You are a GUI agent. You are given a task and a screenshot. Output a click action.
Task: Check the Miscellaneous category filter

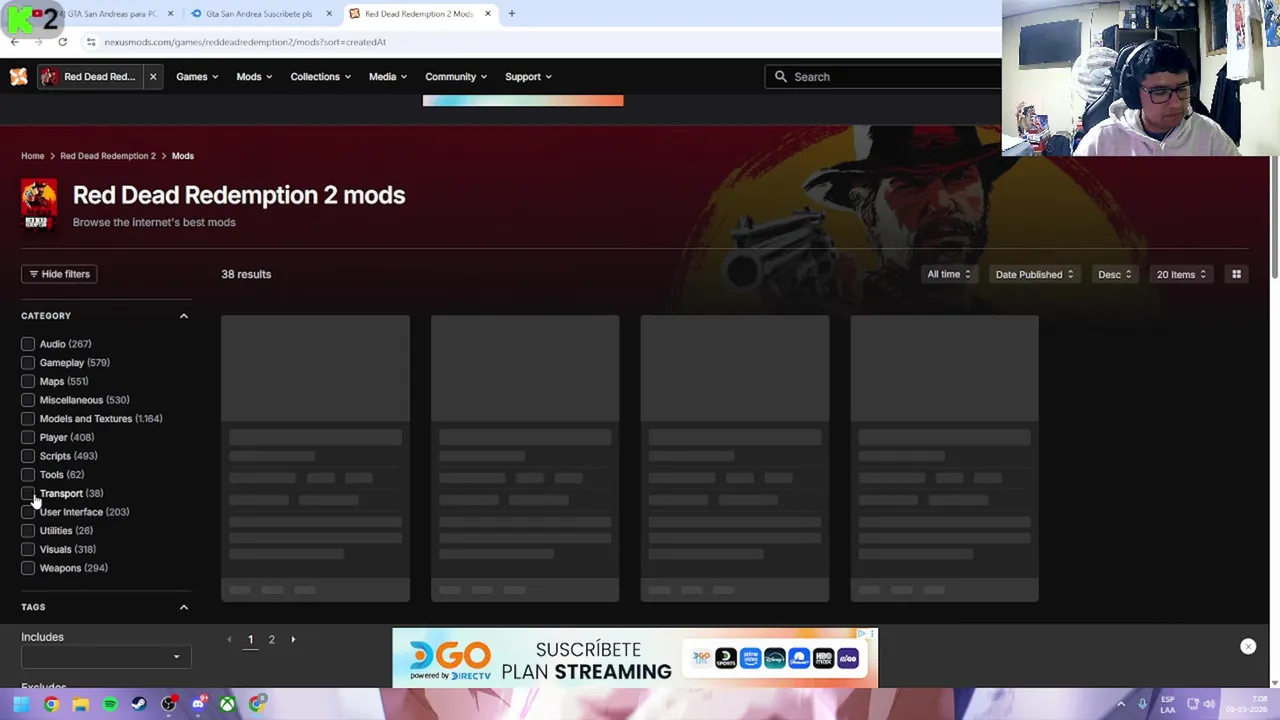pos(28,400)
